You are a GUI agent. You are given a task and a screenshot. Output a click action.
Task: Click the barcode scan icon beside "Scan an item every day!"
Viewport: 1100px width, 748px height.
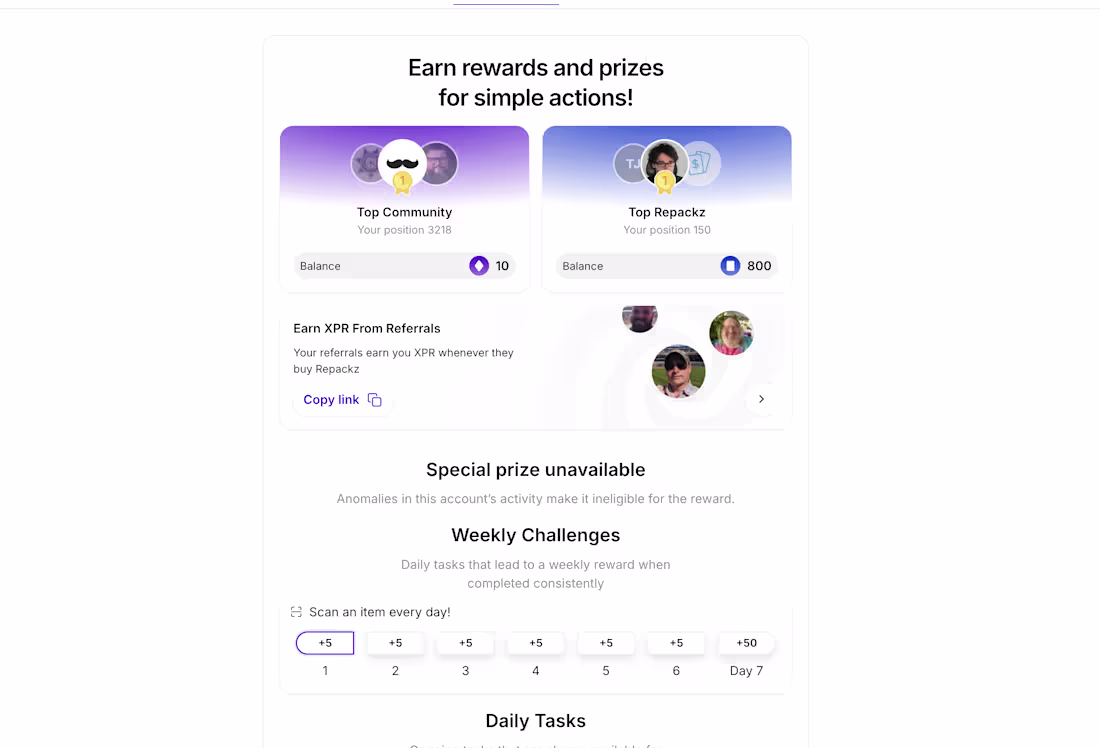pos(295,611)
